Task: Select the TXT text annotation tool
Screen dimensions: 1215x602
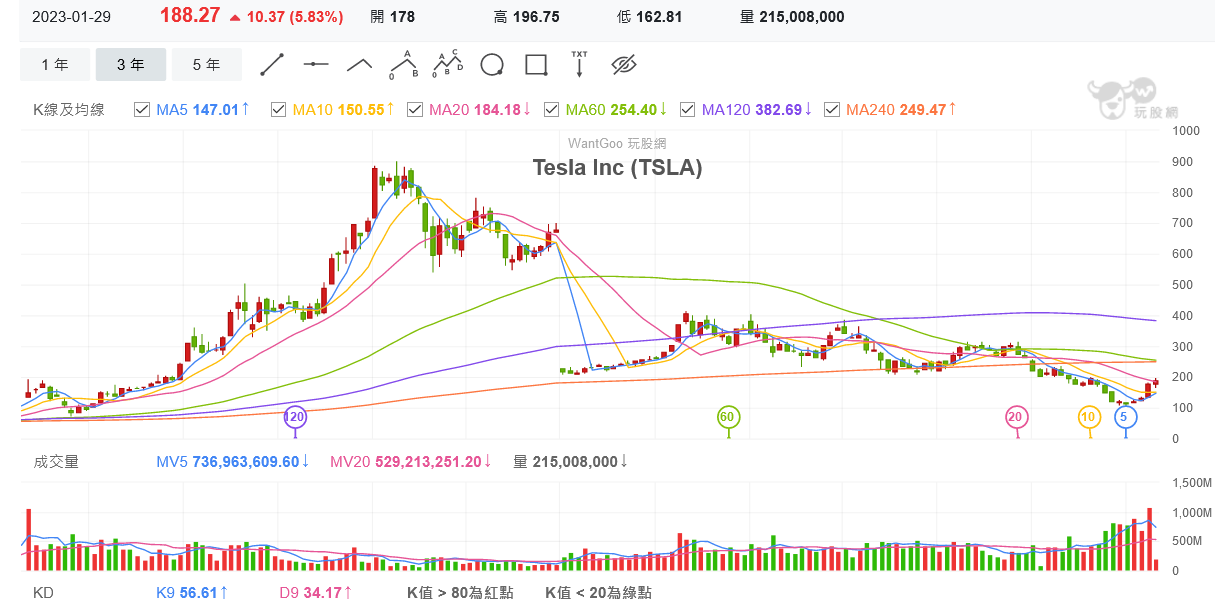Action: pyautogui.click(x=580, y=64)
